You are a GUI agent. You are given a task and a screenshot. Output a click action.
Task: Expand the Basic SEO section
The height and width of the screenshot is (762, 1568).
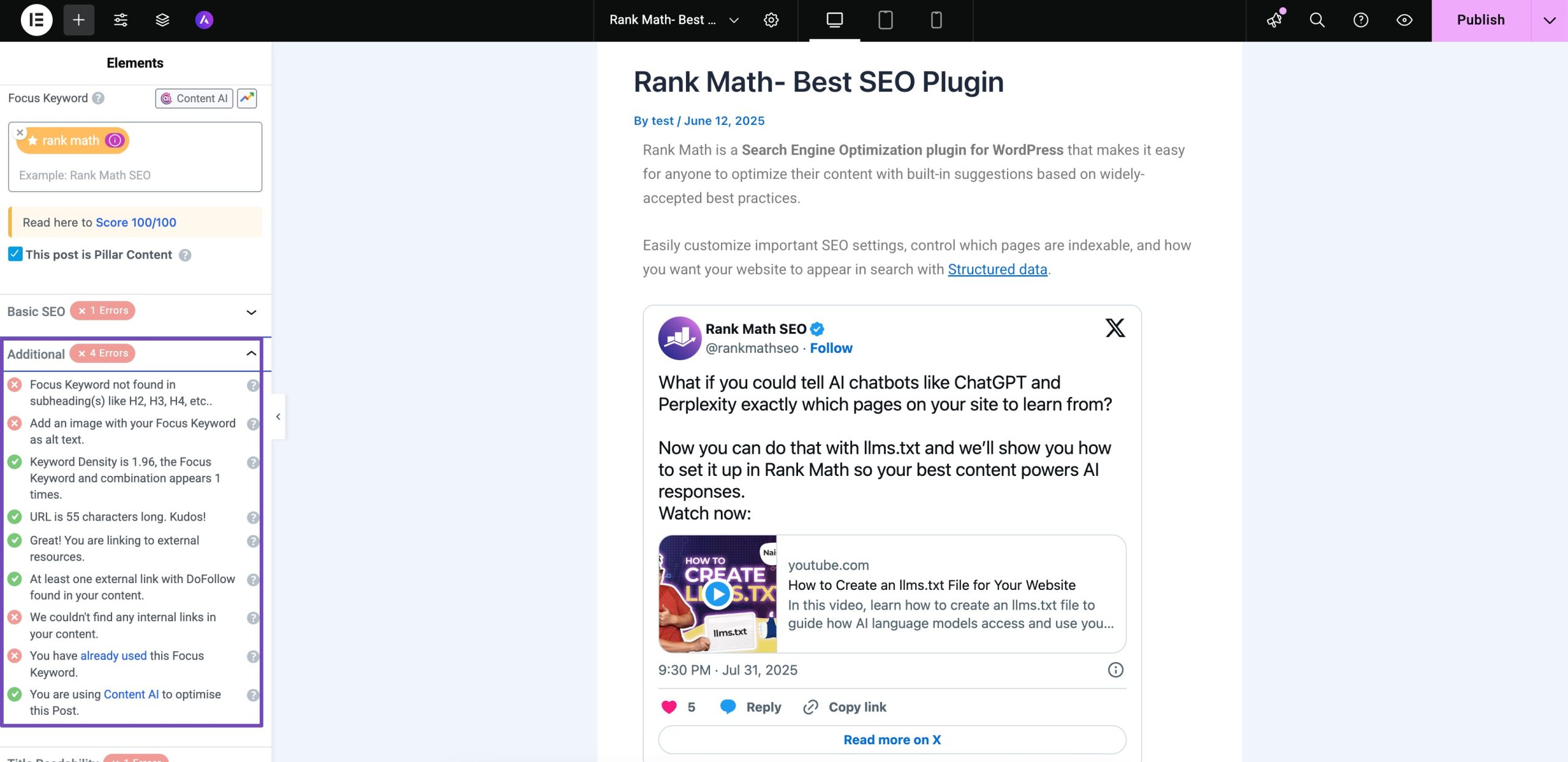pyautogui.click(x=251, y=312)
